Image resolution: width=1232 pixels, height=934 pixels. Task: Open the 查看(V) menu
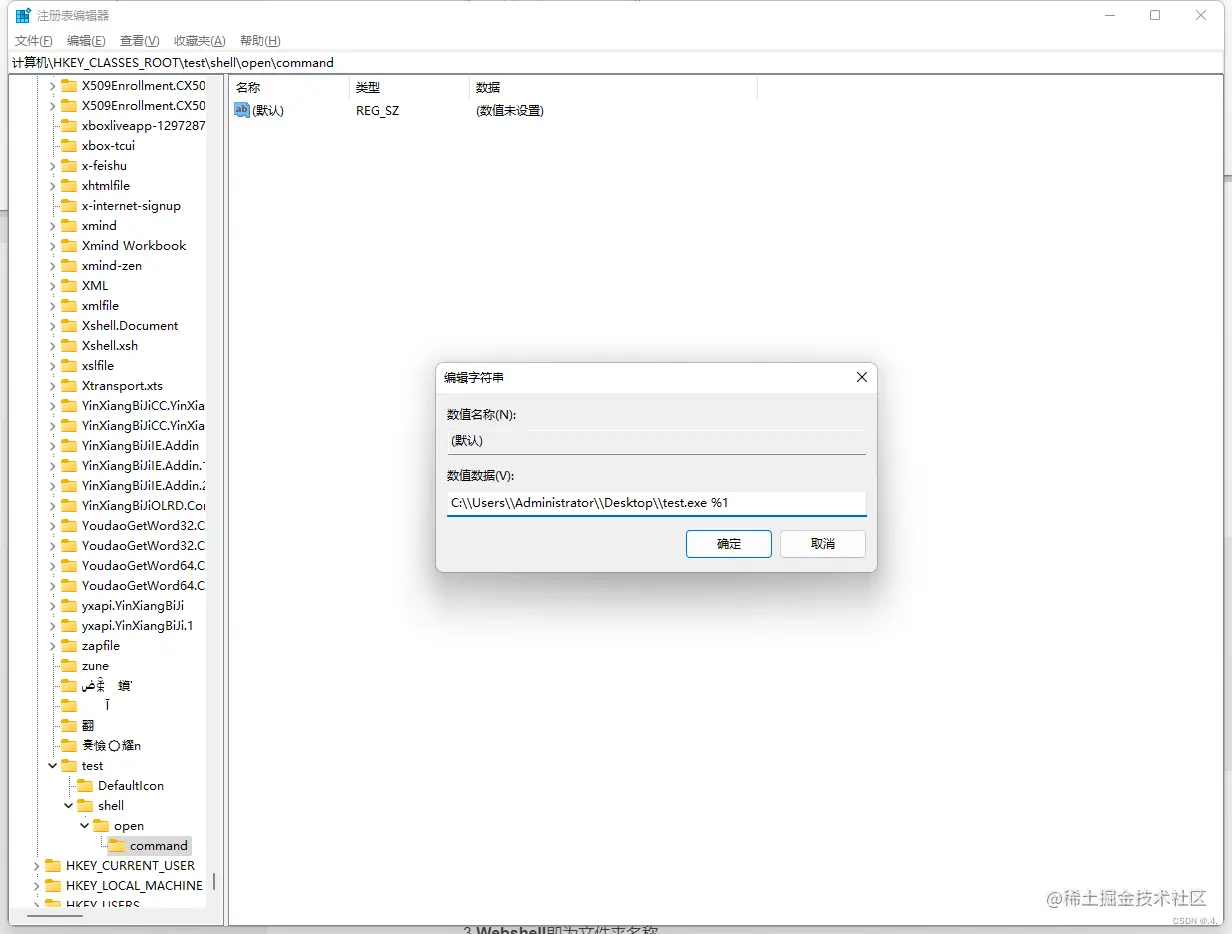139,41
